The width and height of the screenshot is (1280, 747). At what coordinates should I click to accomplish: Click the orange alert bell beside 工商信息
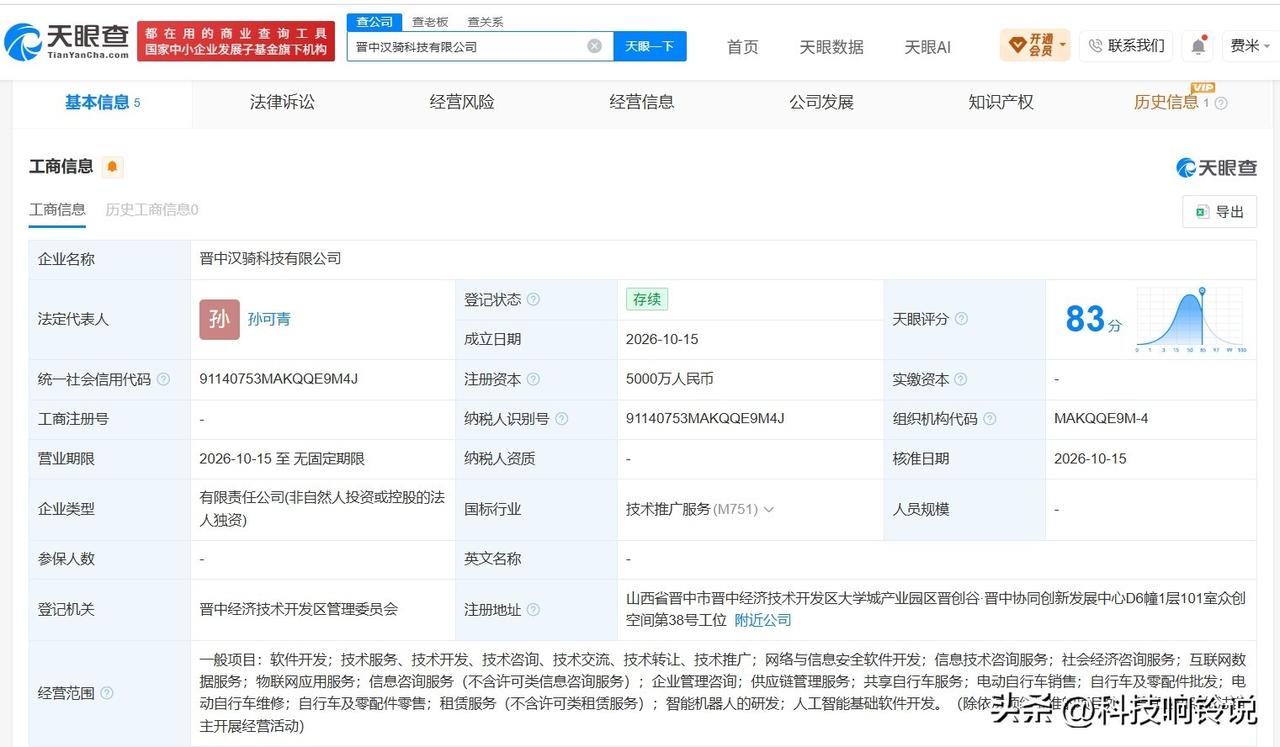coord(112,167)
